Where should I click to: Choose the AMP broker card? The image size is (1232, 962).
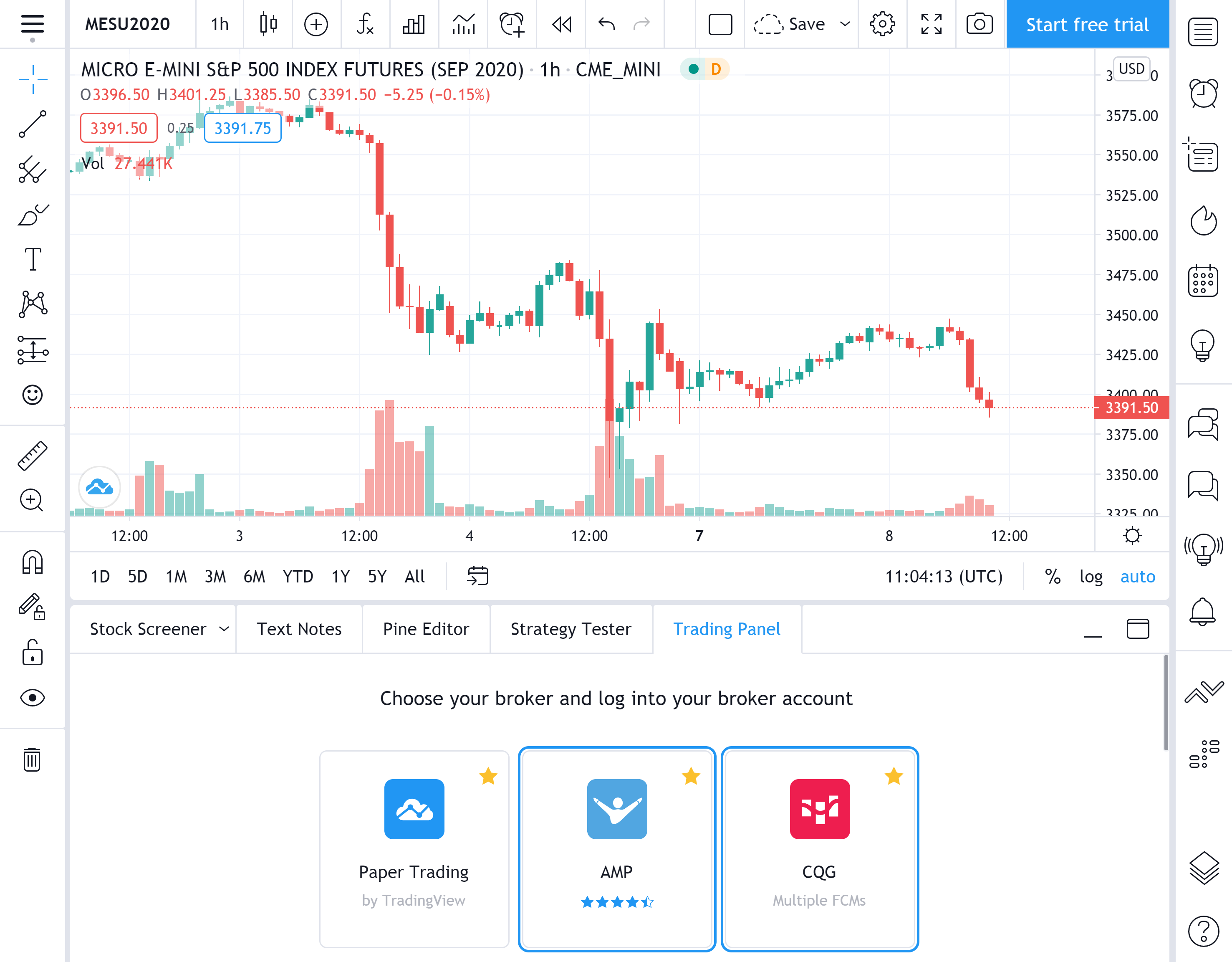coord(617,849)
